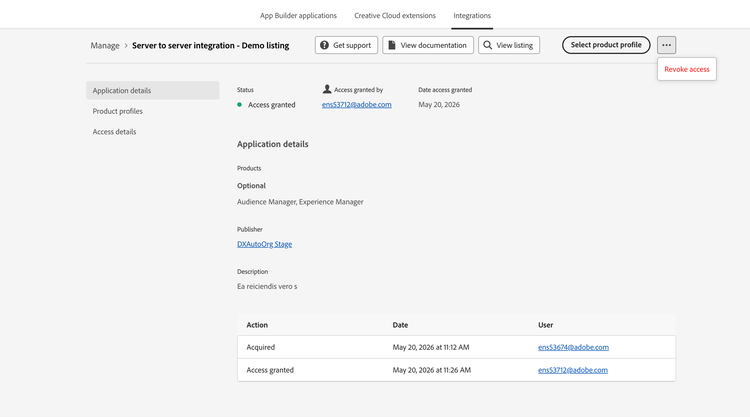The height and width of the screenshot is (417, 750).
Task: Open Application details in the sidebar
Action: point(153,90)
